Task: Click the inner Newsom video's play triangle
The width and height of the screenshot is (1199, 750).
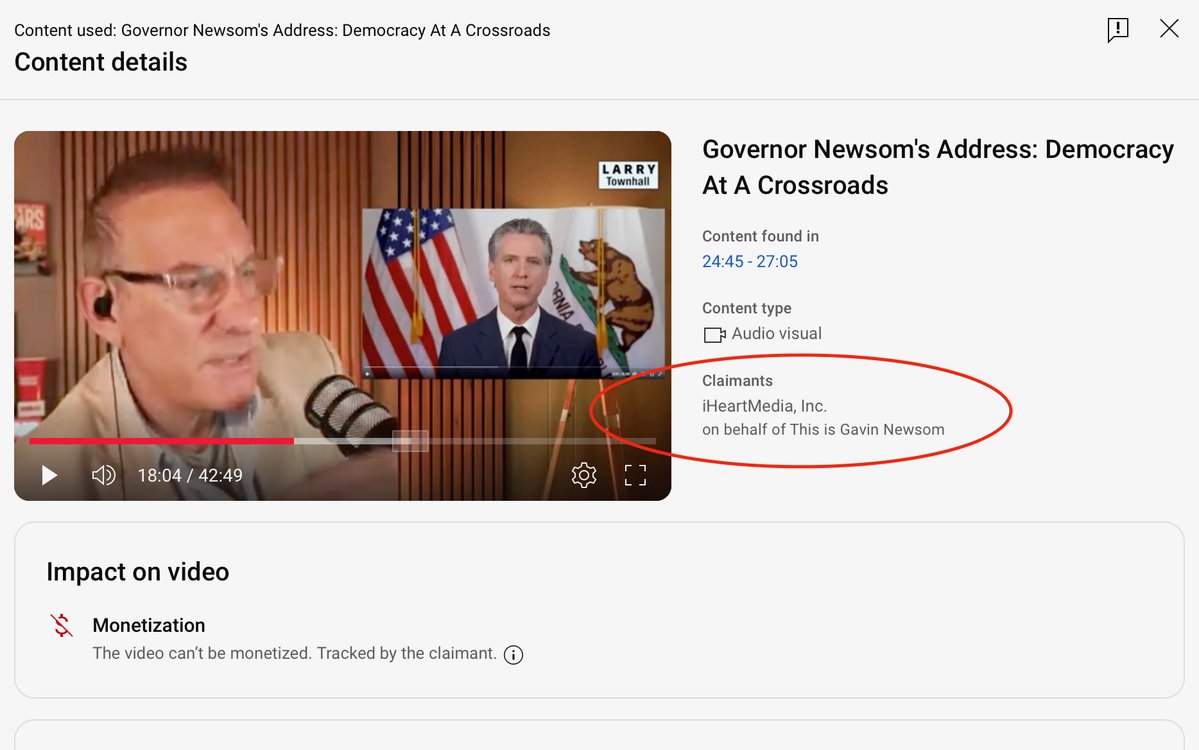Action: 369,375
